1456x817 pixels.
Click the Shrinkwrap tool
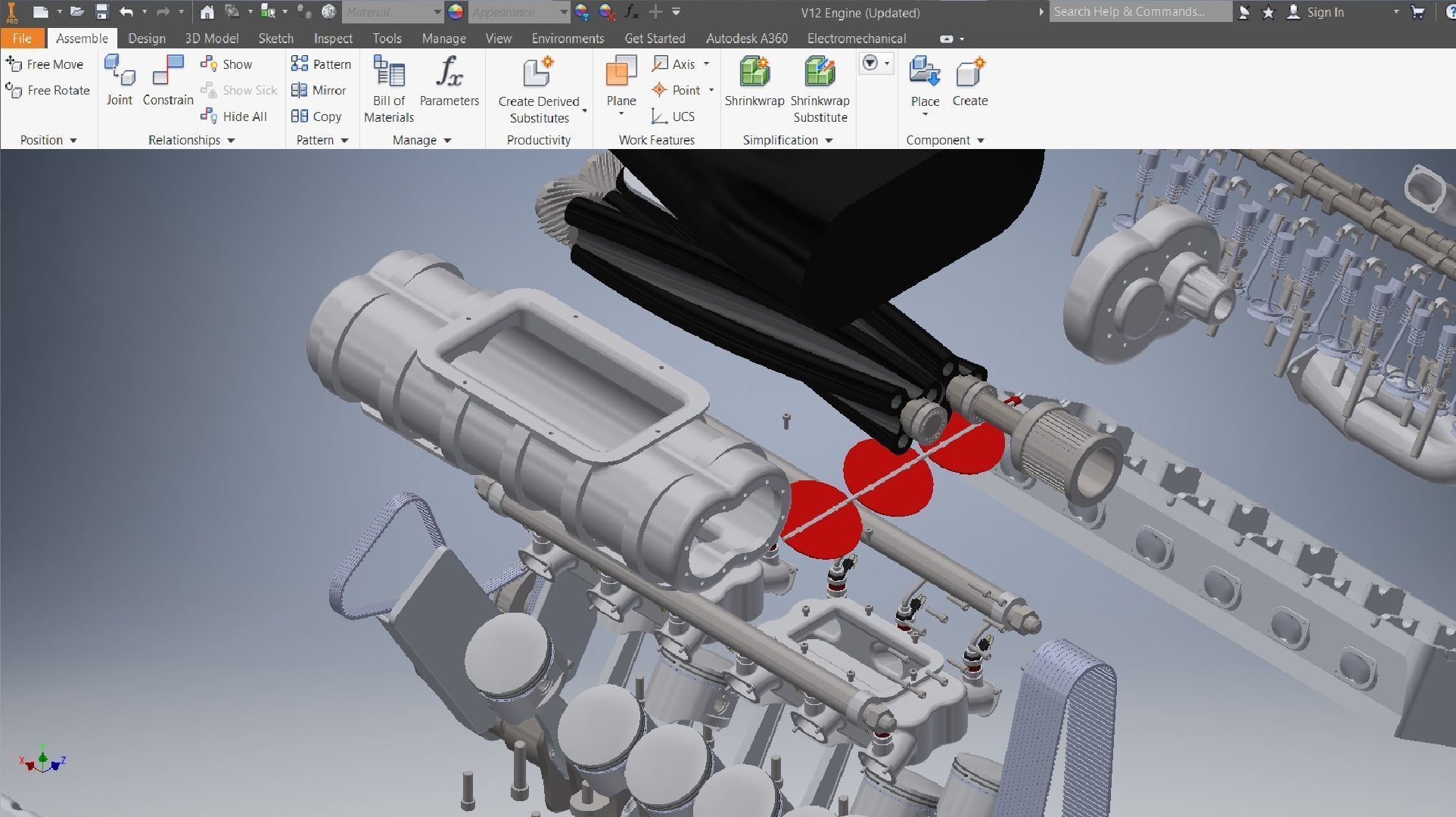(x=754, y=81)
